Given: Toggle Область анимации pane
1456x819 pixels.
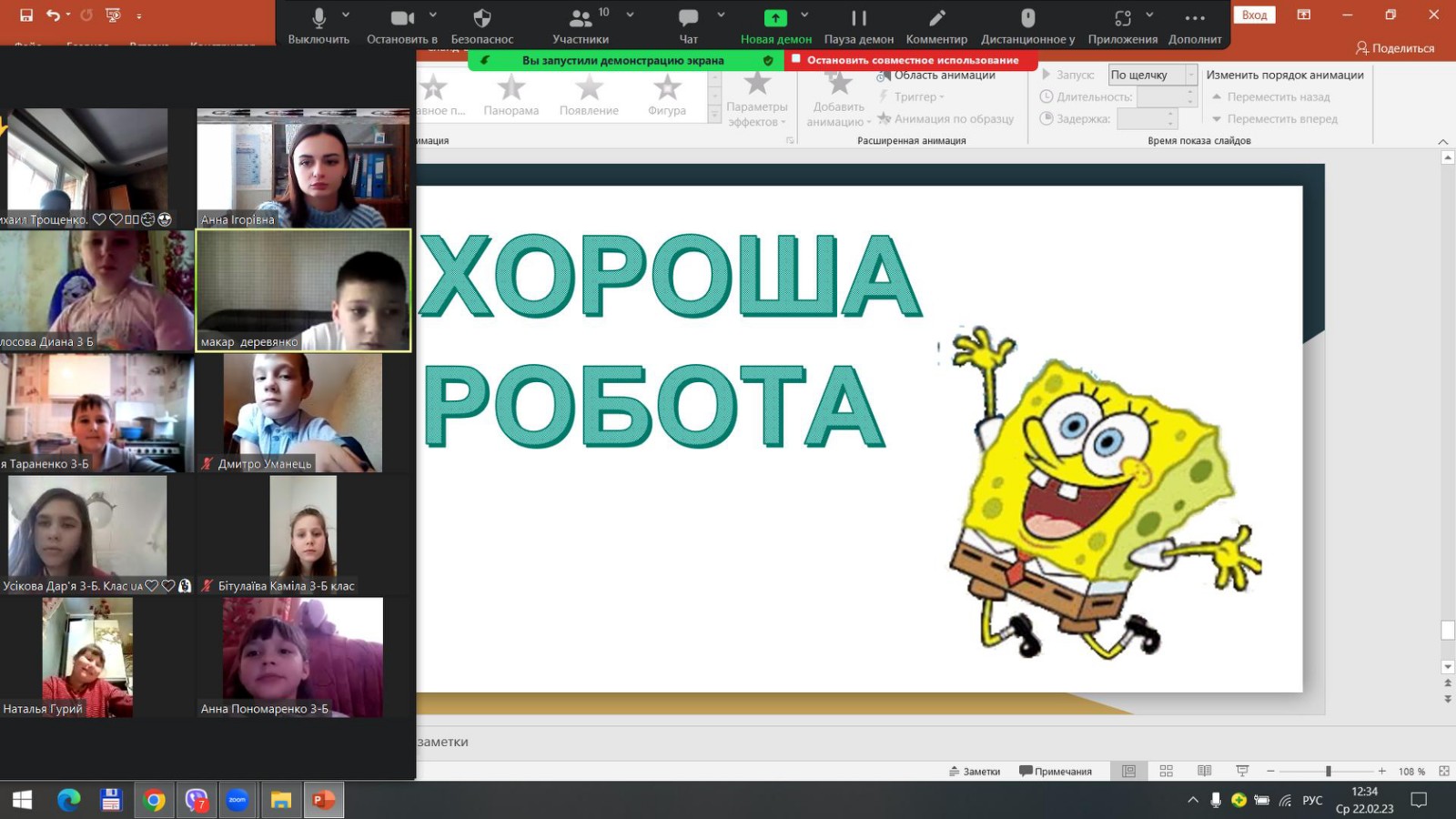Looking at the screenshot, I should tap(936, 76).
